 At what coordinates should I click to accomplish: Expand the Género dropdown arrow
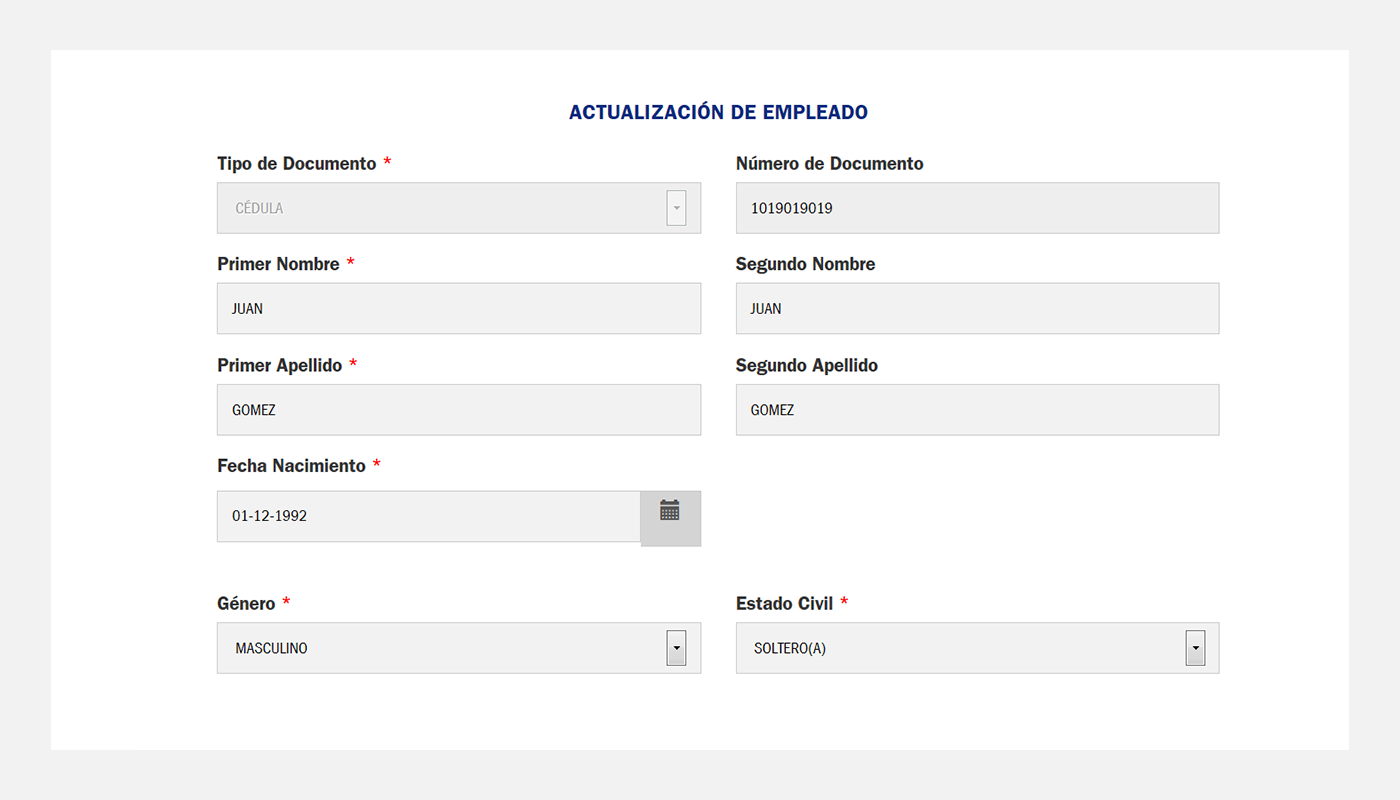pos(676,648)
